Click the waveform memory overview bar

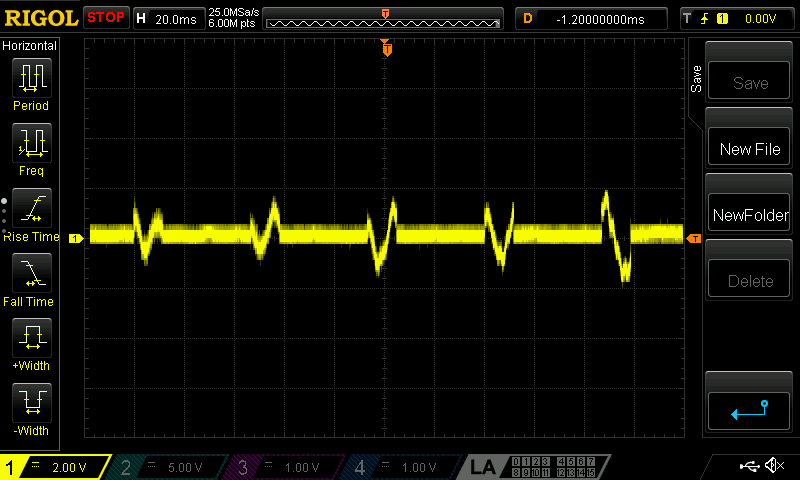tap(383, 19)
